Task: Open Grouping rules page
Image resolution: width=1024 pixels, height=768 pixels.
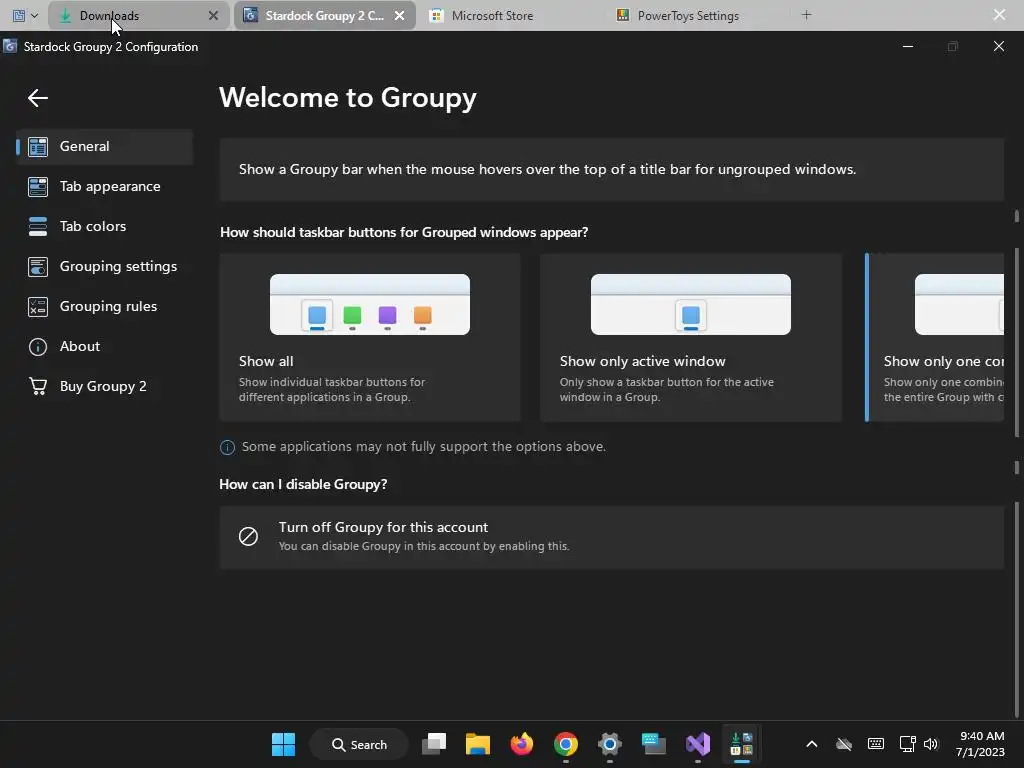Action: [104, 306]
